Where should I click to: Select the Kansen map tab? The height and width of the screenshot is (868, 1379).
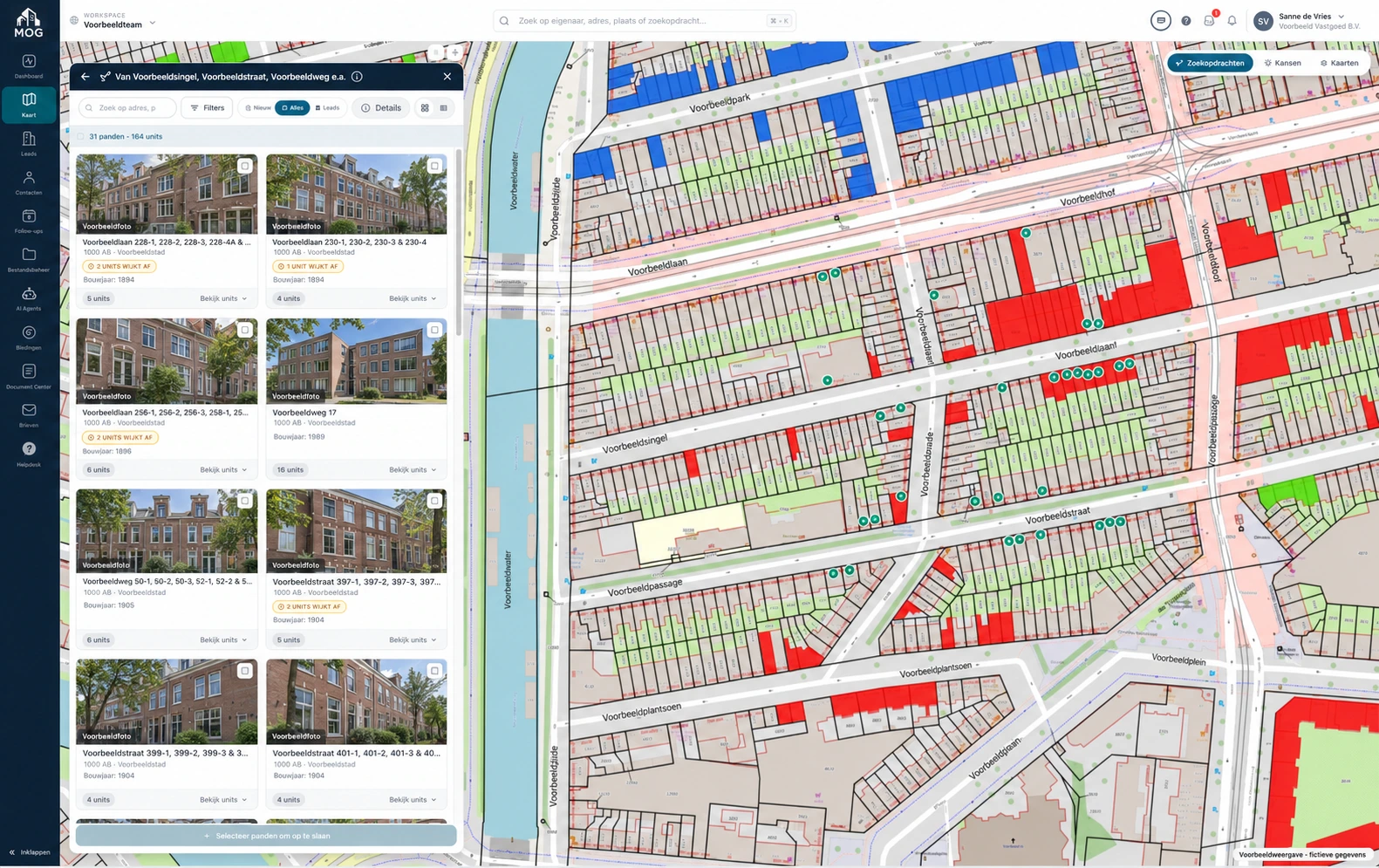[1282, 63]
